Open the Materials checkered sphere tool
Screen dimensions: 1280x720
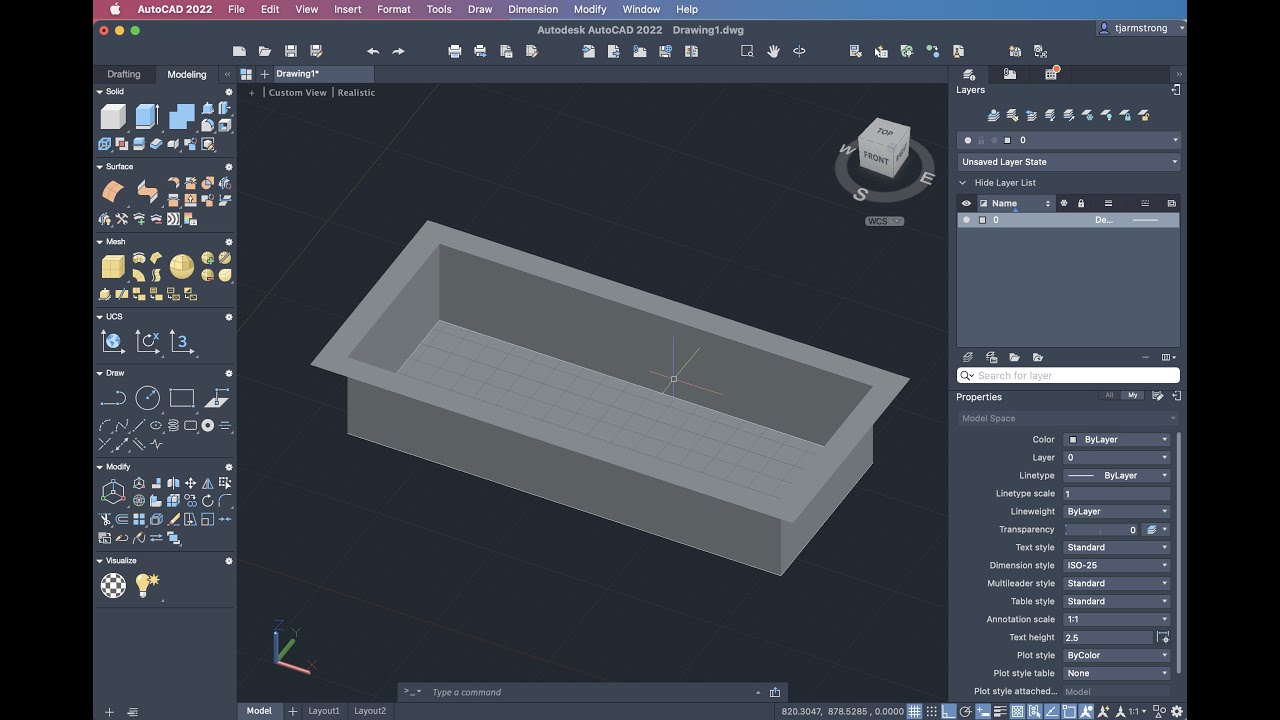point(113,586)
